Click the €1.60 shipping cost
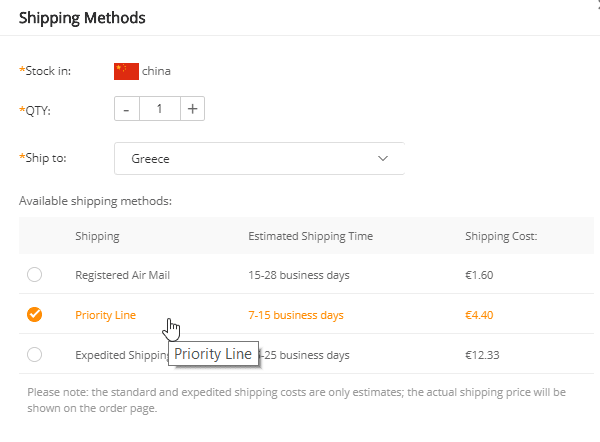This screenshot has width=600, height=442. pyautogui.click(x=479, y=275)
